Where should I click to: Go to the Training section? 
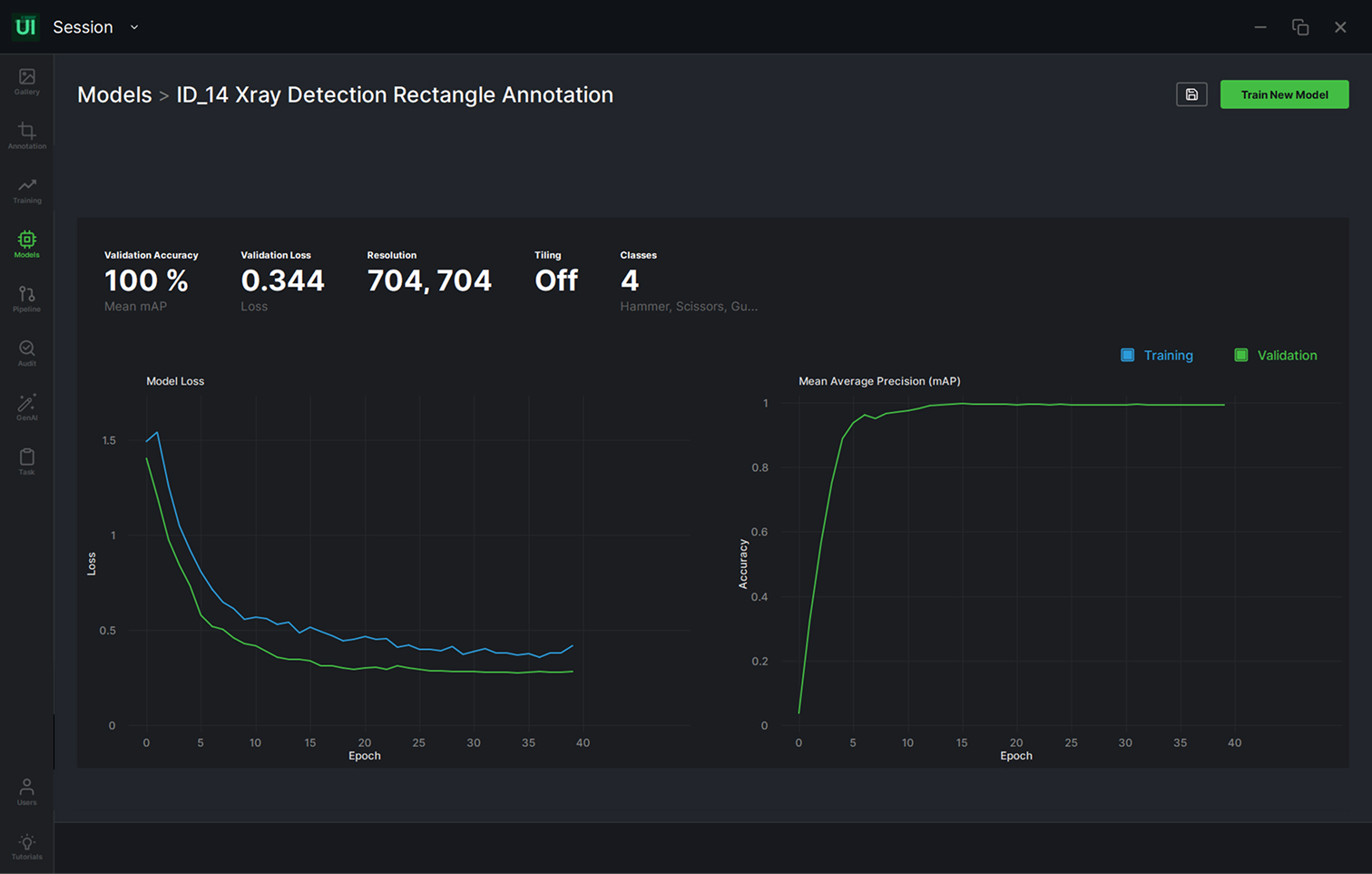point(26,191)
